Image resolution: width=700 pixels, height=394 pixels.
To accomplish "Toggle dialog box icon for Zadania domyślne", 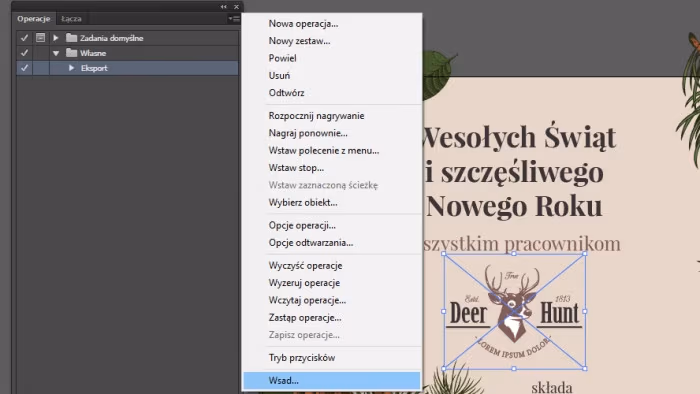I will (41, 38).
